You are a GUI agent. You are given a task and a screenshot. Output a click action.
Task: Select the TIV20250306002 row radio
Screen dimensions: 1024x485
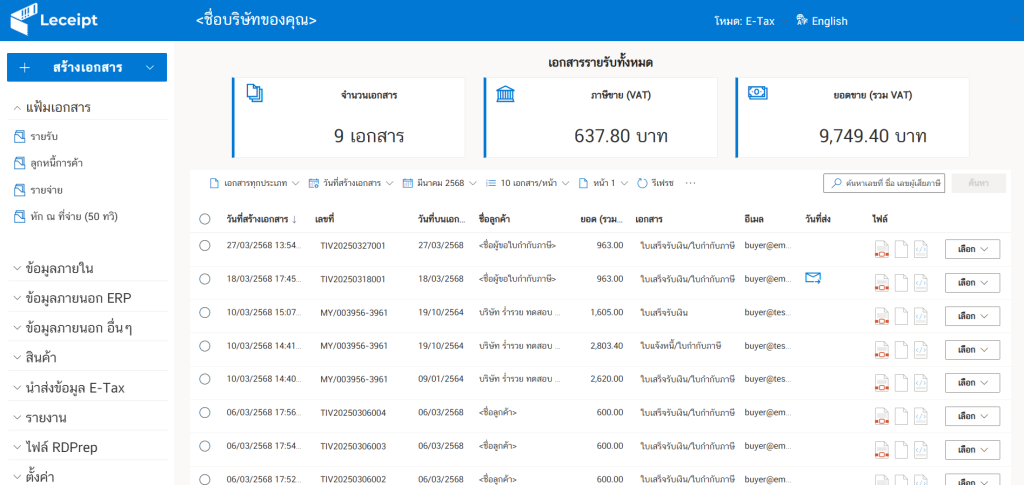pyautogui.click(x=204, y=478)
